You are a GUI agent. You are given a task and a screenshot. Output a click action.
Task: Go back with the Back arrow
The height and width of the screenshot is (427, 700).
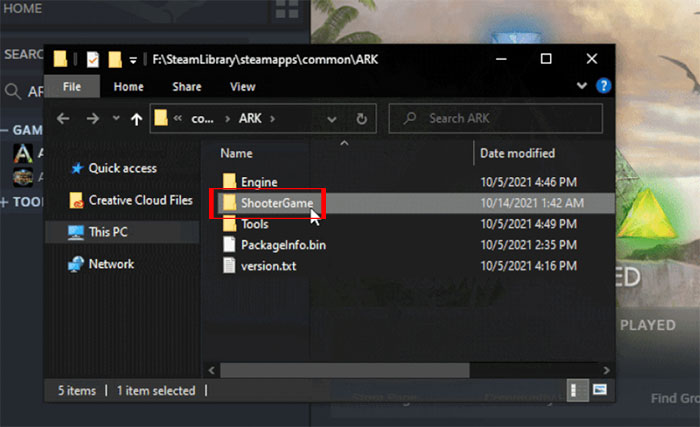[63, 118]
